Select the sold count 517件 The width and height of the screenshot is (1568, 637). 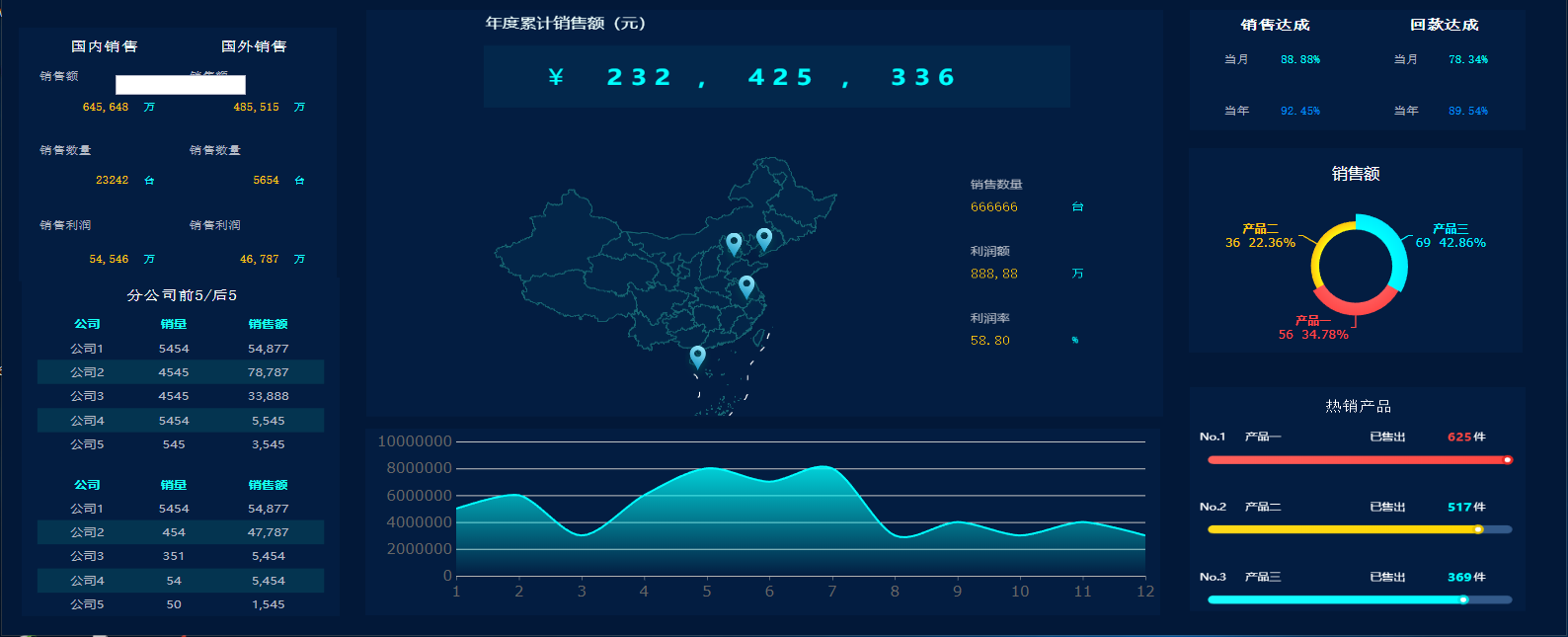[1466, 507]
